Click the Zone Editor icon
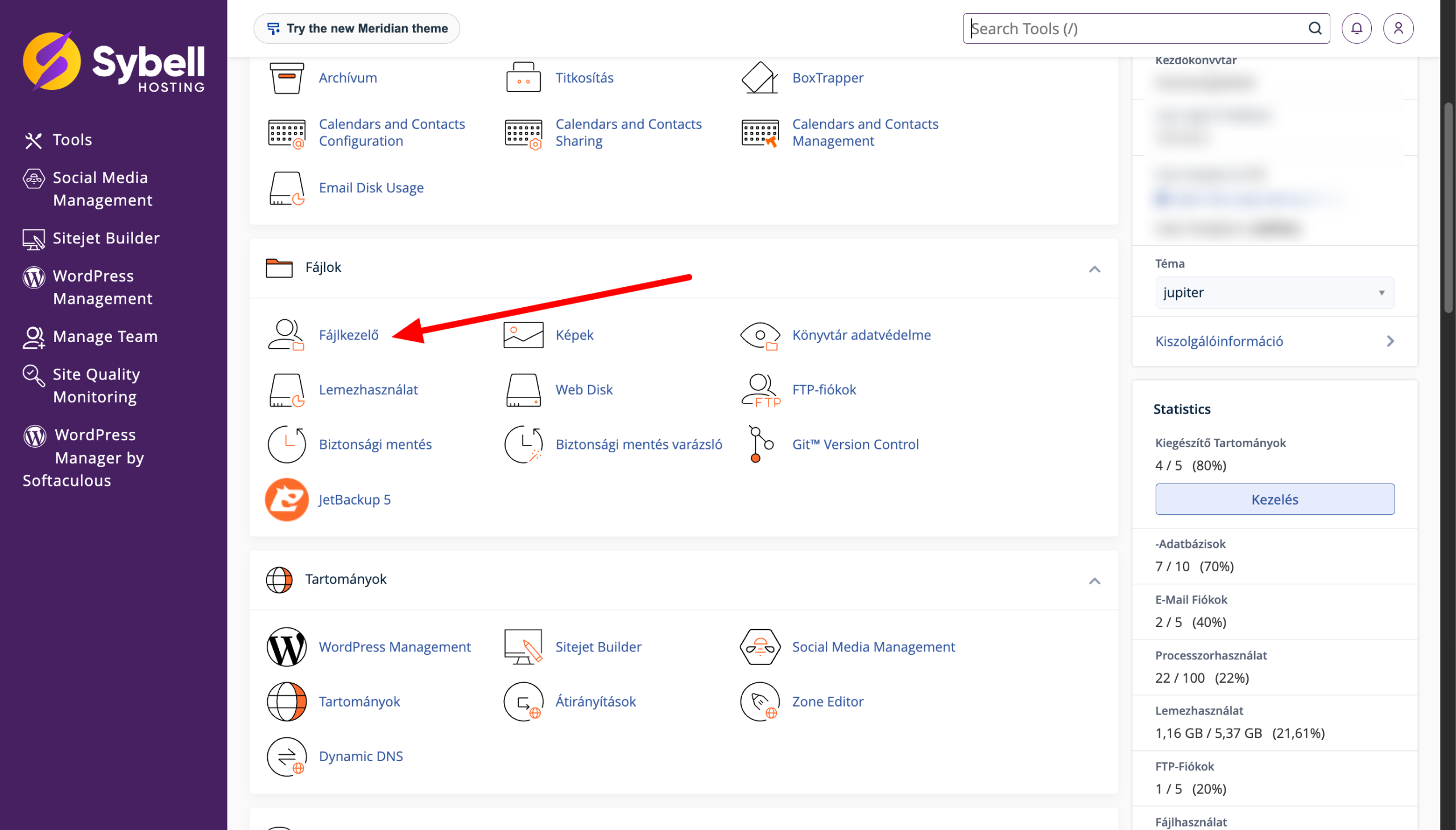The height and width of the screenshot is (830, 1456). 760,702
